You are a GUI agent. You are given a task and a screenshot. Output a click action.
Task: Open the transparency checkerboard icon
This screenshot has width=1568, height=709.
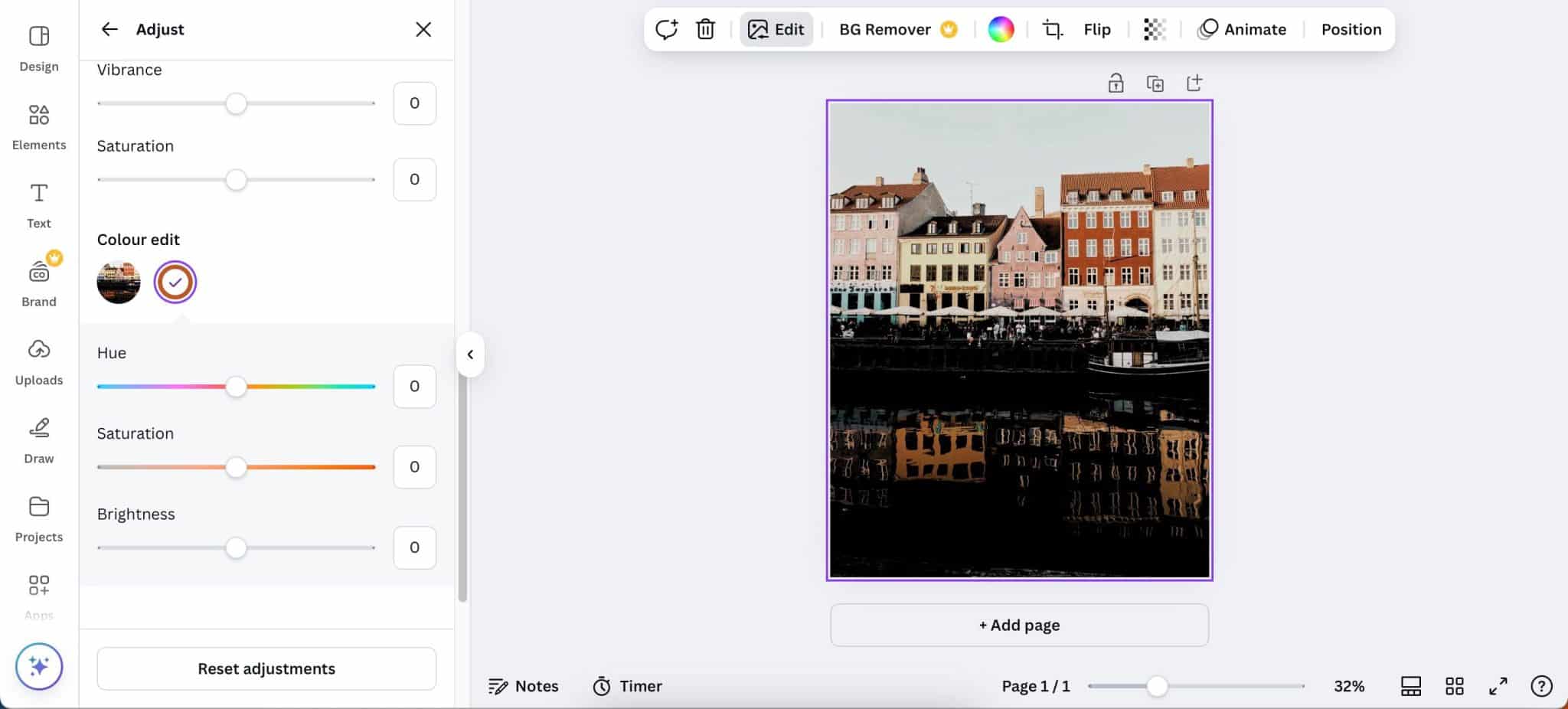pos(1155,29)
